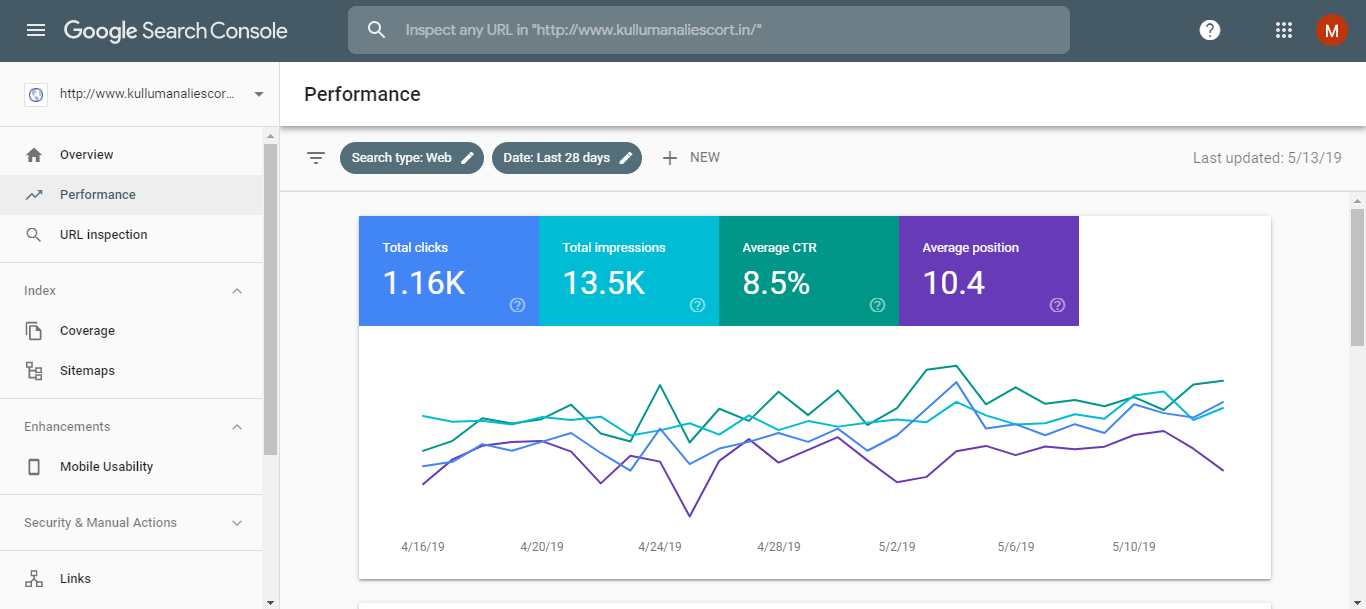The width and height of the screenshot is (1366, 609).
Task: Add a NEW filter
Action: click(x=691, y=158)
